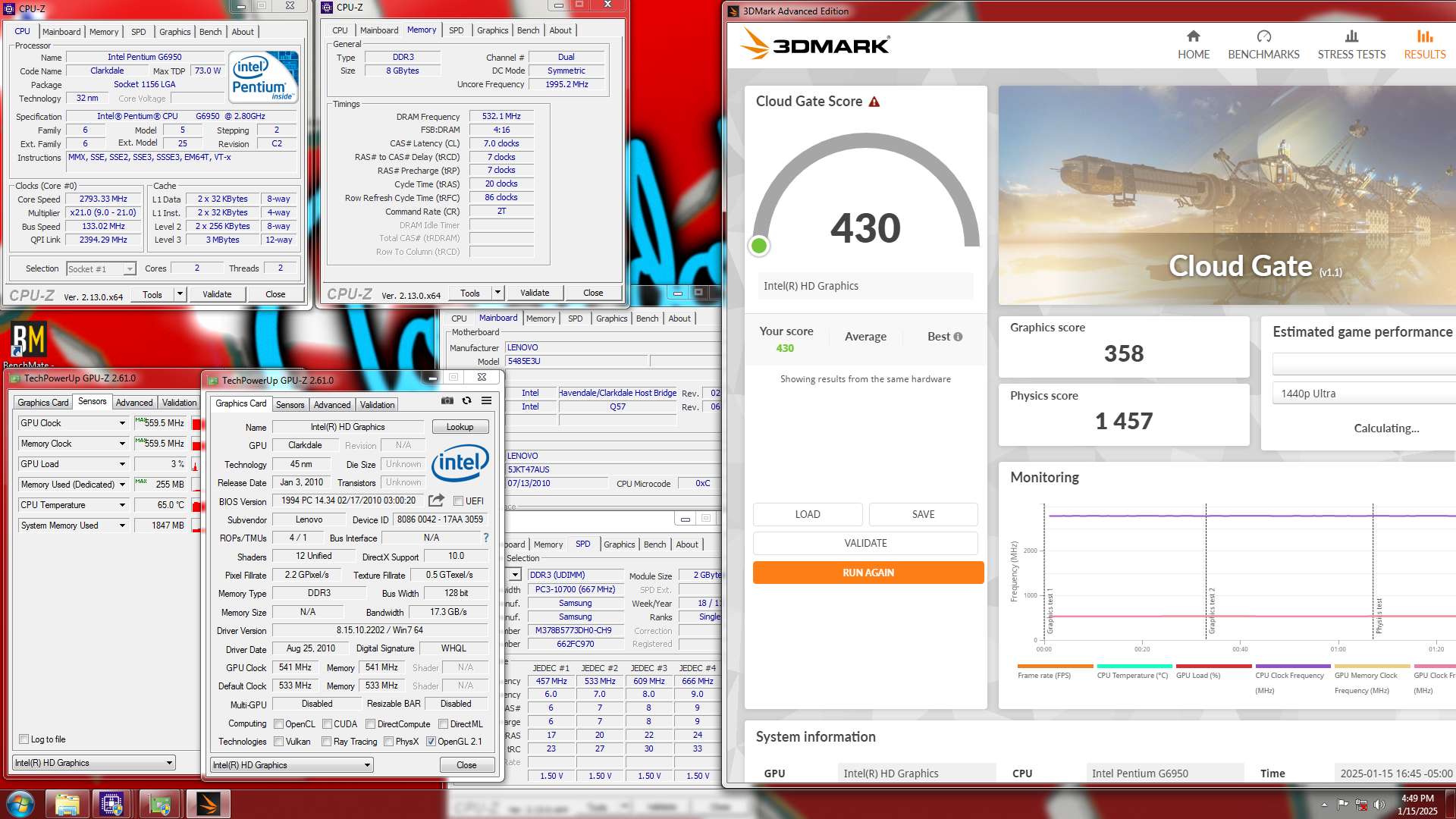The width and height of the screenshot is (1456, 819).
Task: Open Mainboard tab in top-left CPU-Z
Action: 61,32
